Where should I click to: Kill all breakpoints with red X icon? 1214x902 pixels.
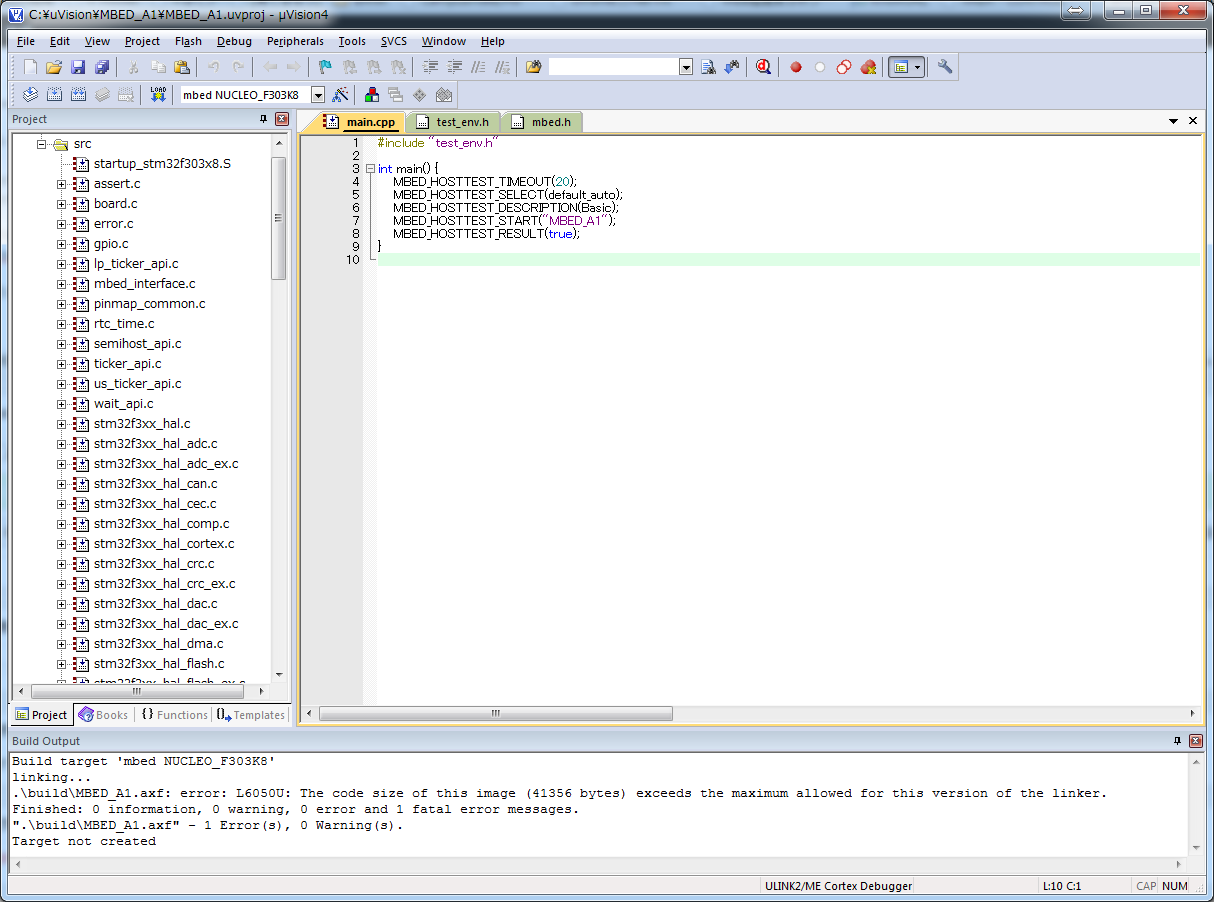(868, 67)
